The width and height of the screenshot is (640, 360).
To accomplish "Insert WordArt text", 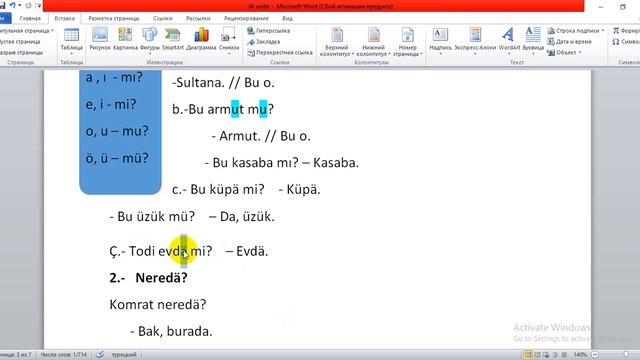I will pos(509,40).
